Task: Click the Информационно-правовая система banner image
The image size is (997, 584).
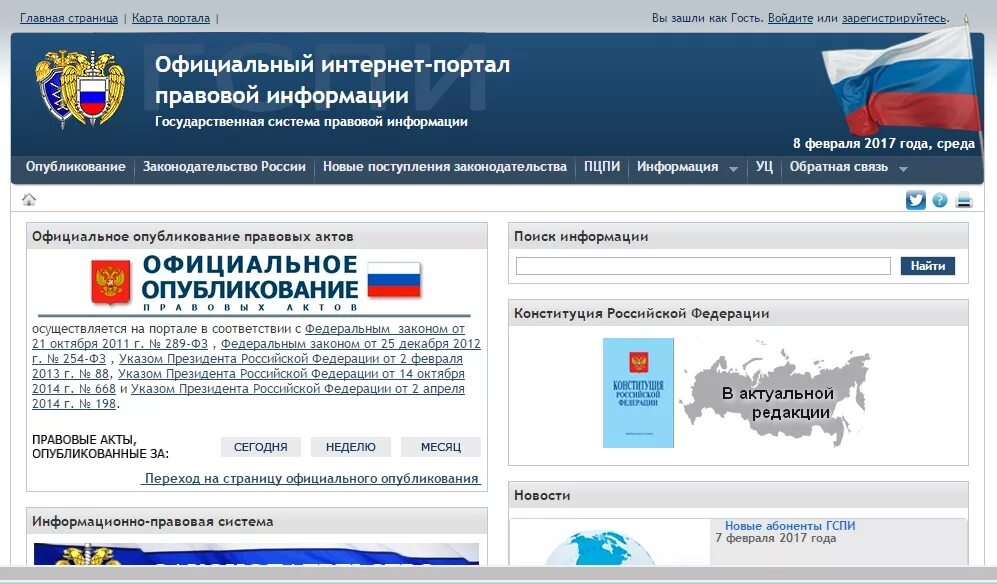Action: pos(256,554)
